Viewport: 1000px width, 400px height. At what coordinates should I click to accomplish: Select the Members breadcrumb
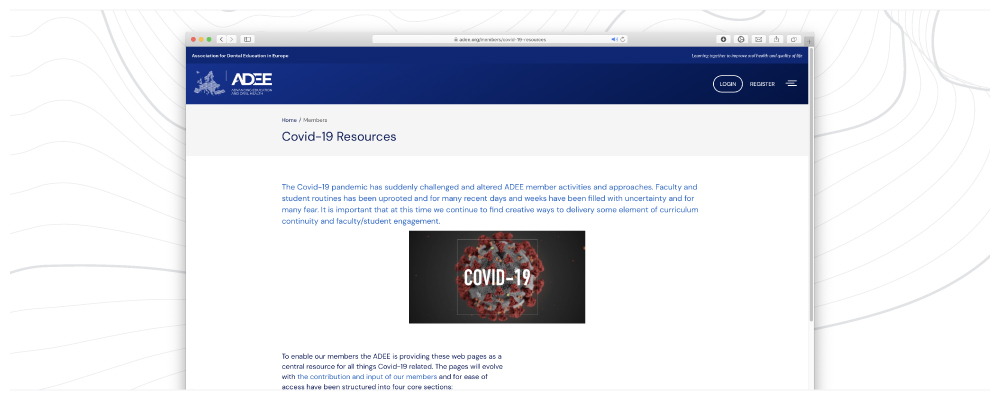click(x=315, y=120)
